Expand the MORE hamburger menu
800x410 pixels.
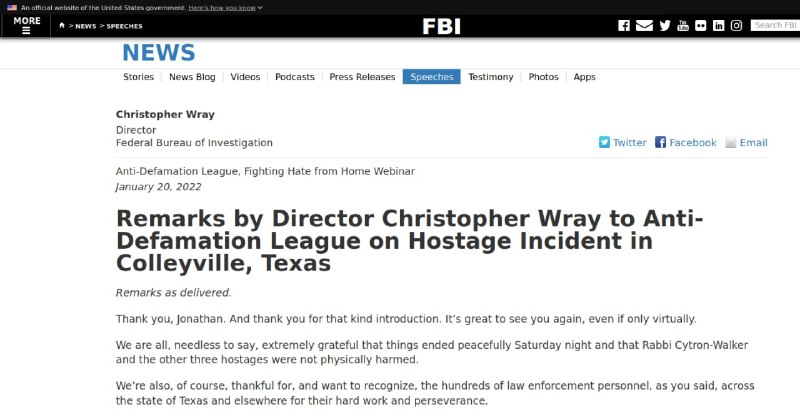pyautogui.click(x=27, y=25)
